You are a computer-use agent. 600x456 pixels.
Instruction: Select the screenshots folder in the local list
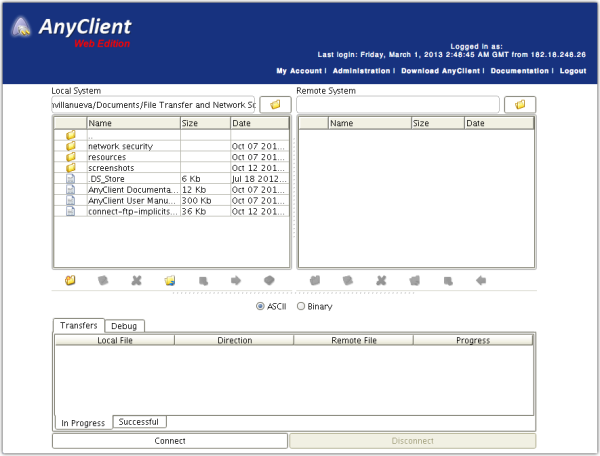112,168
